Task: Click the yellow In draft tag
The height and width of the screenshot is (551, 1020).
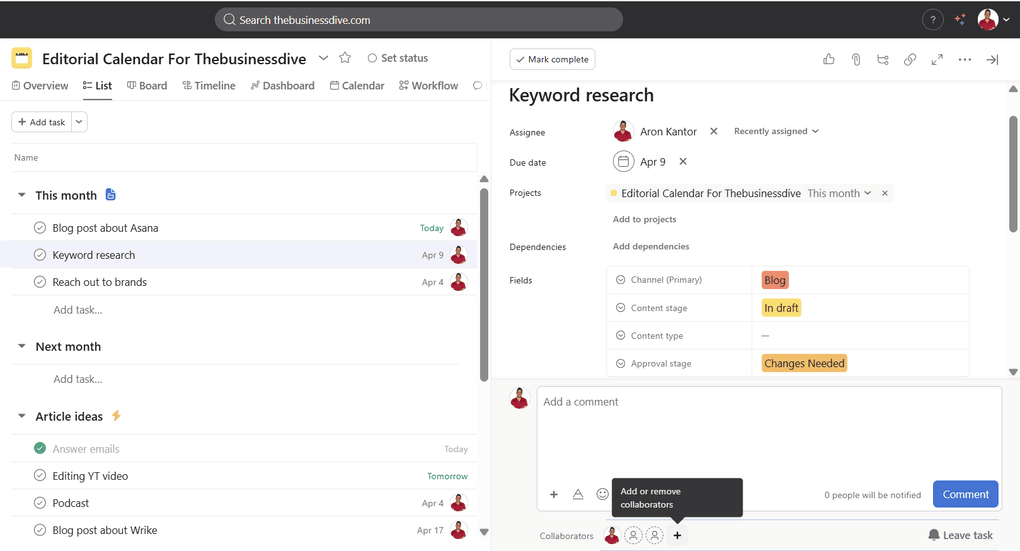Action: tap(781, 308)
